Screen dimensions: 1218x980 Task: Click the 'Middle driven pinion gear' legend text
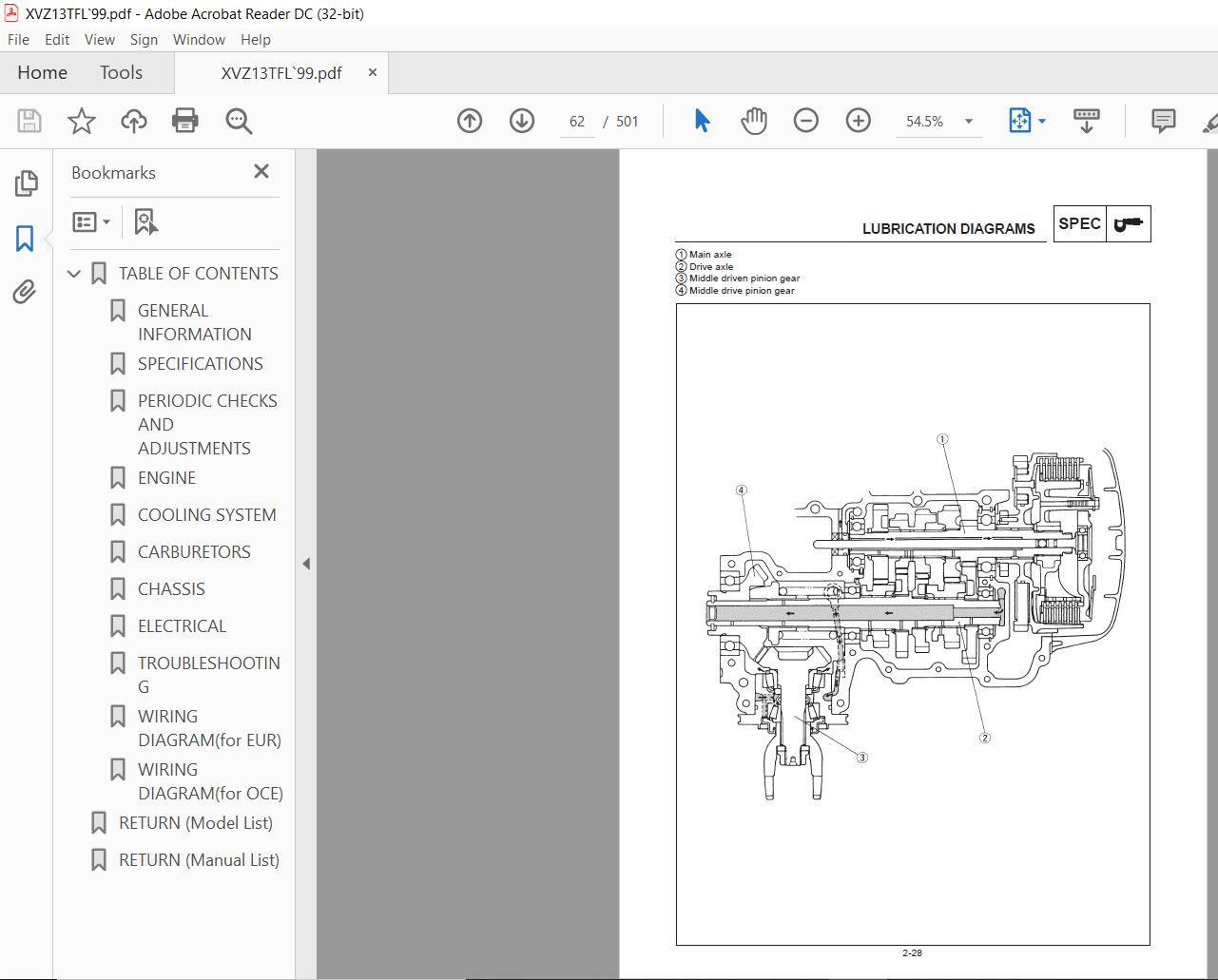(x=744, y=279)
